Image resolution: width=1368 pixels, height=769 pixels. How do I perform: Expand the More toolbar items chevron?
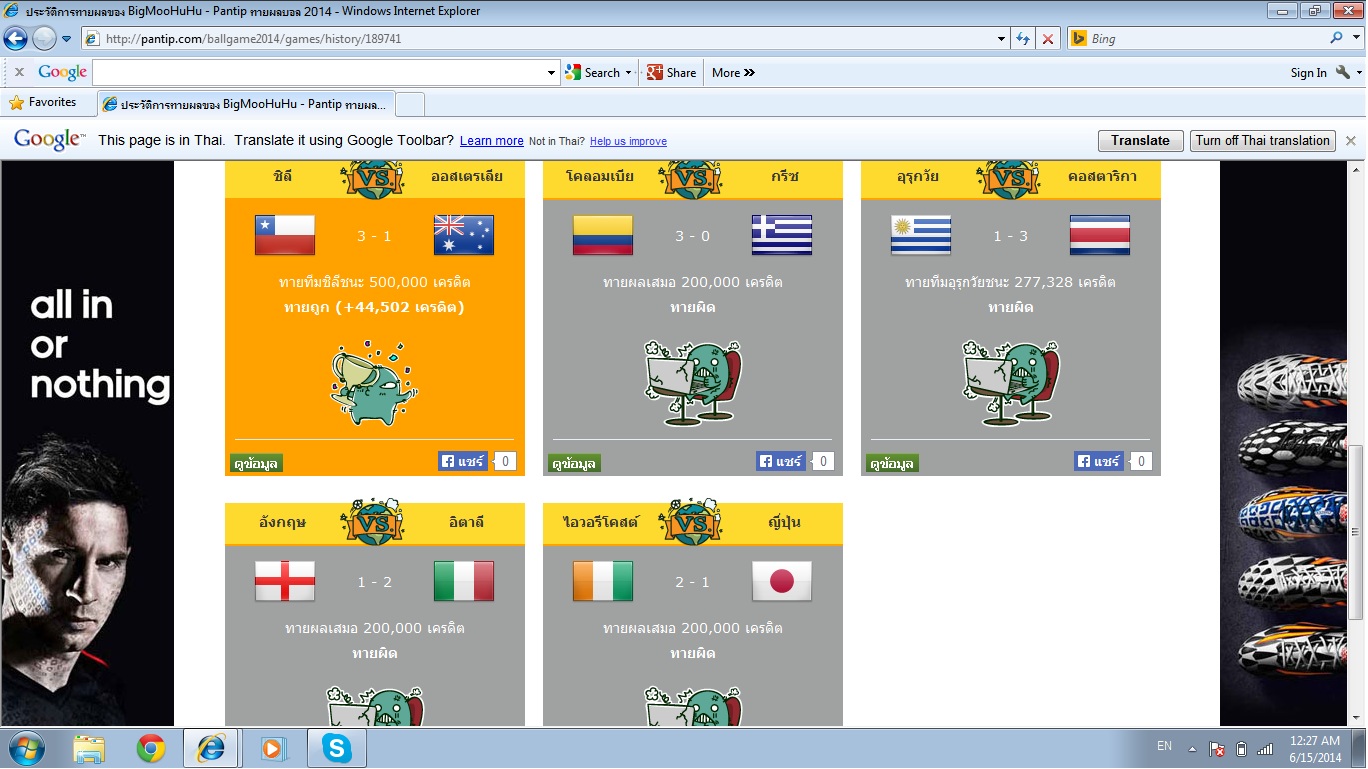tap(733, 72)
